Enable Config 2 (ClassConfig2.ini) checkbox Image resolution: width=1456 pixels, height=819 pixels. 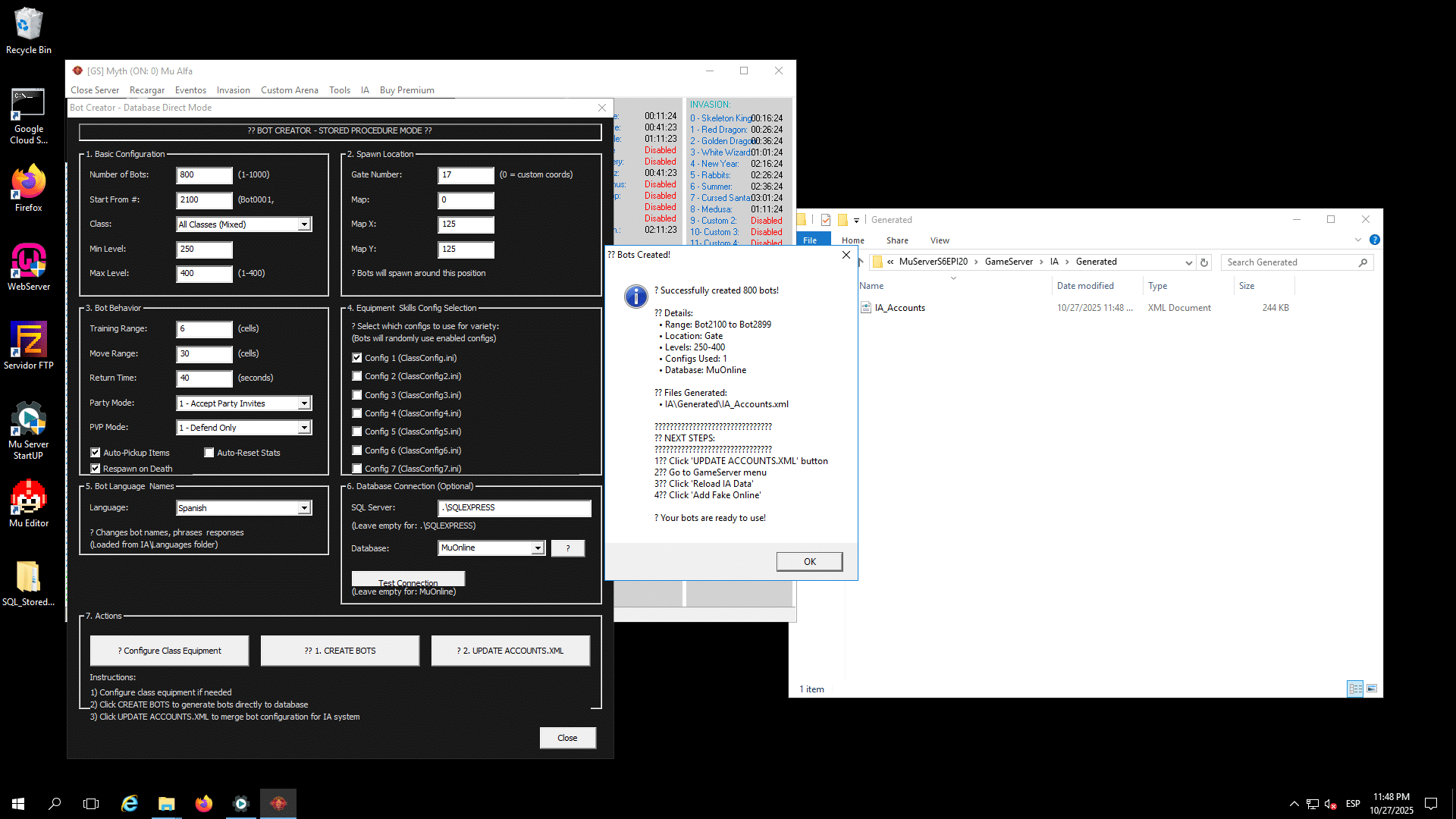coord(357,376)
